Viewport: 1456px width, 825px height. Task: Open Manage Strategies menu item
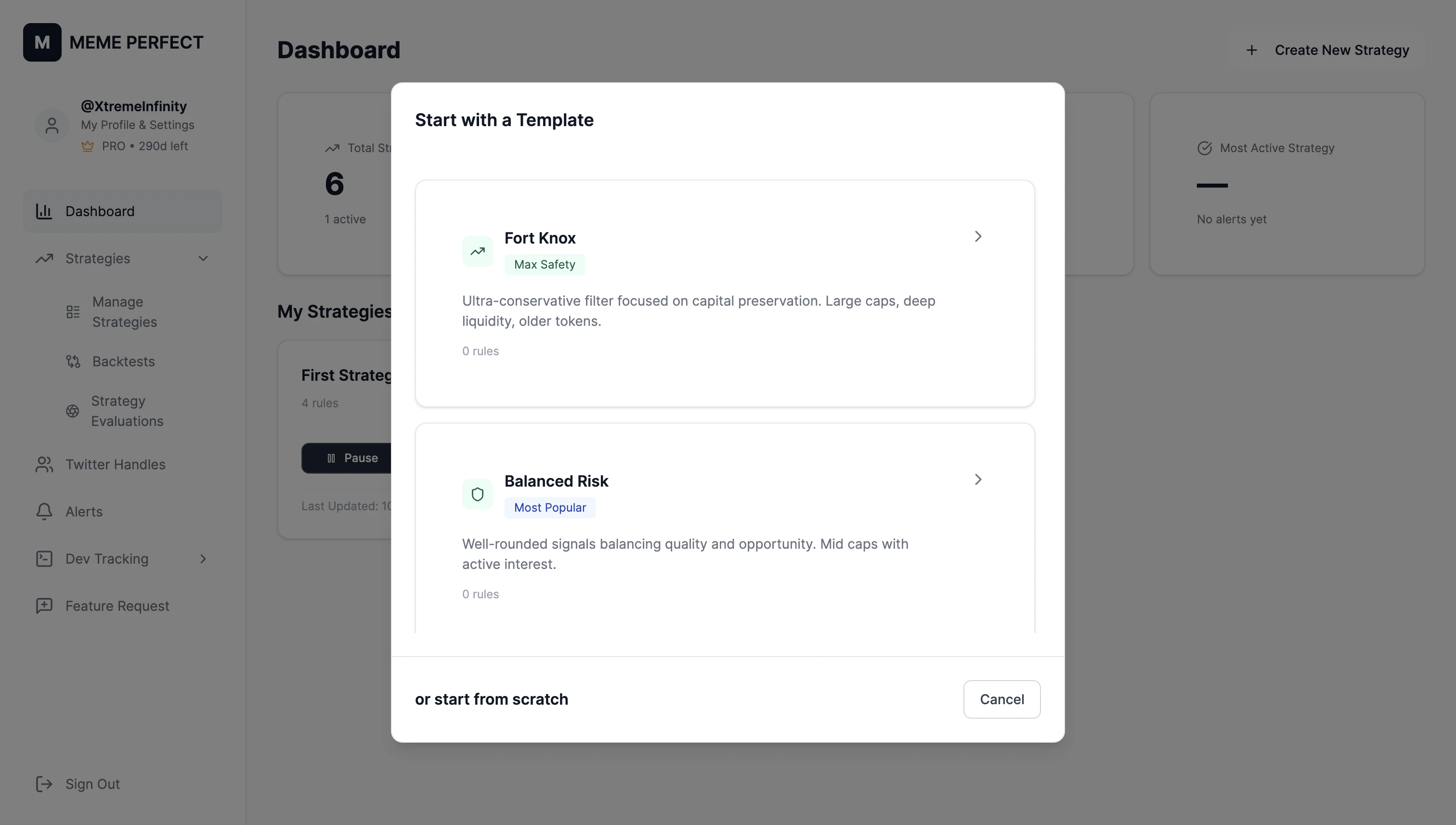click(x=125, y=311)
